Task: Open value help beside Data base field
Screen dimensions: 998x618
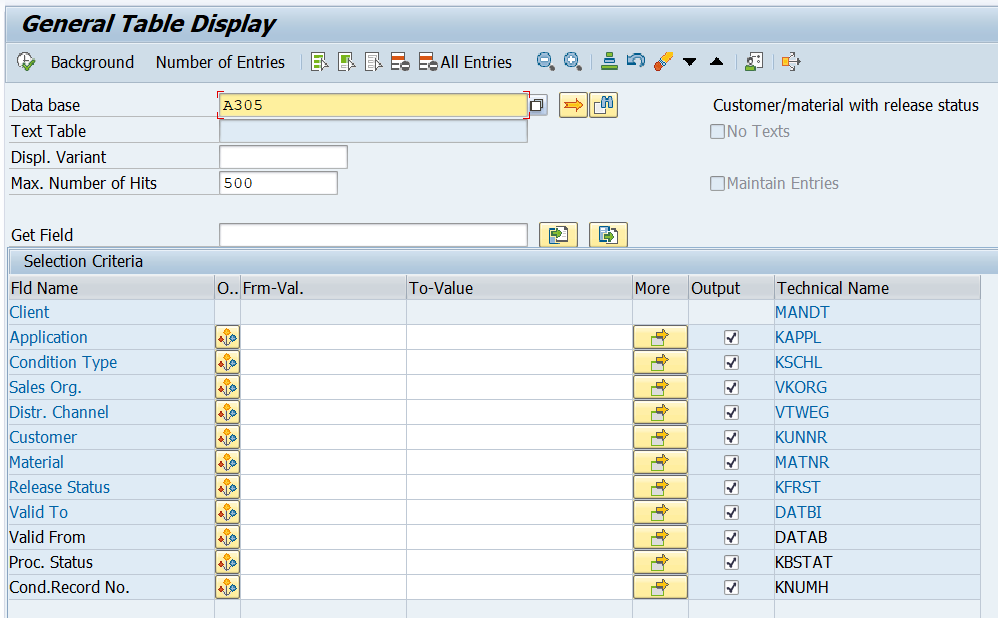Action: (538, 105)
